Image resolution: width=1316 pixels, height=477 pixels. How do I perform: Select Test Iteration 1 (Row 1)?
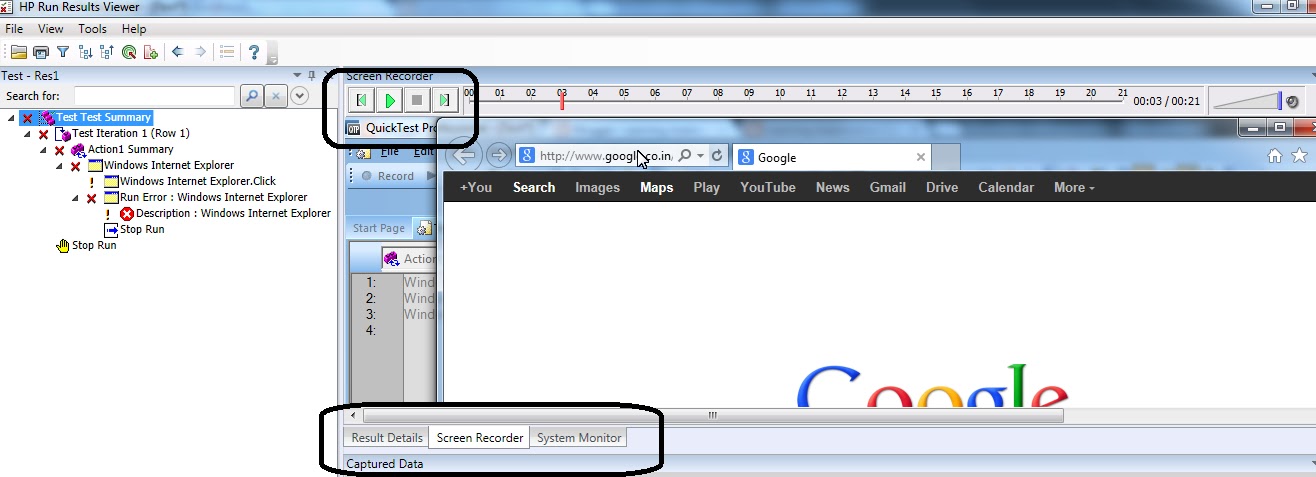coord(131,134)
